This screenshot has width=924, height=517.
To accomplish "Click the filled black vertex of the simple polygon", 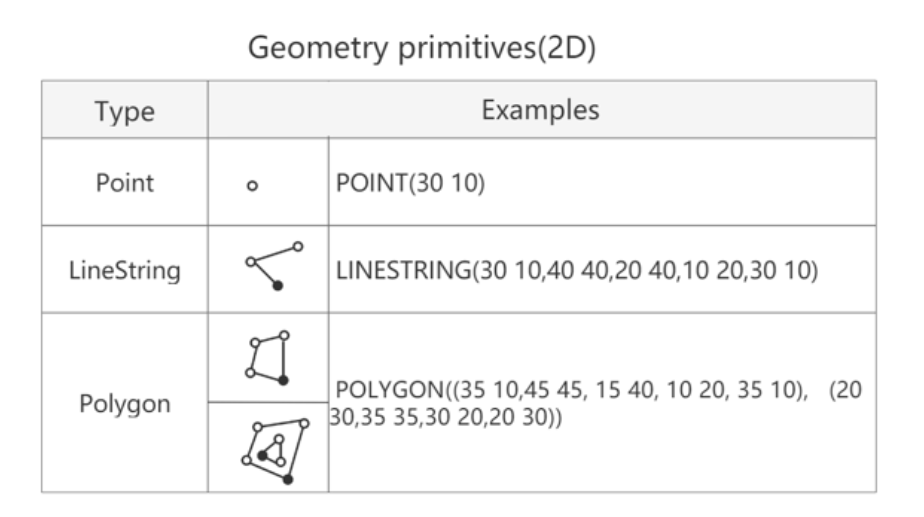I will [x=284, y=380].
